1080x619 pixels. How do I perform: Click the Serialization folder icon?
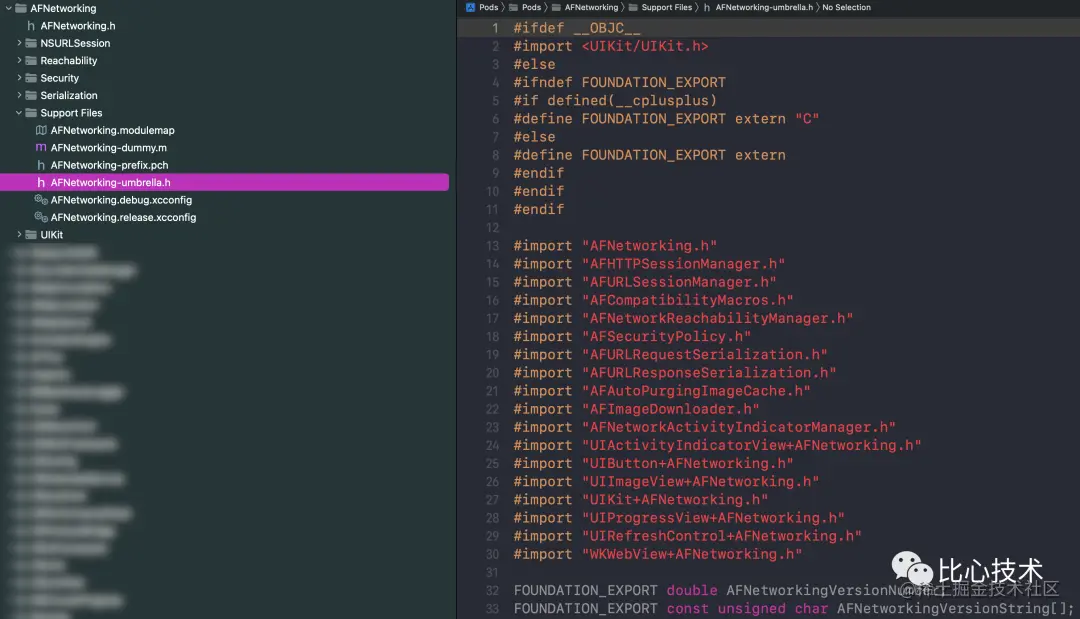click(x=31, y=95)
